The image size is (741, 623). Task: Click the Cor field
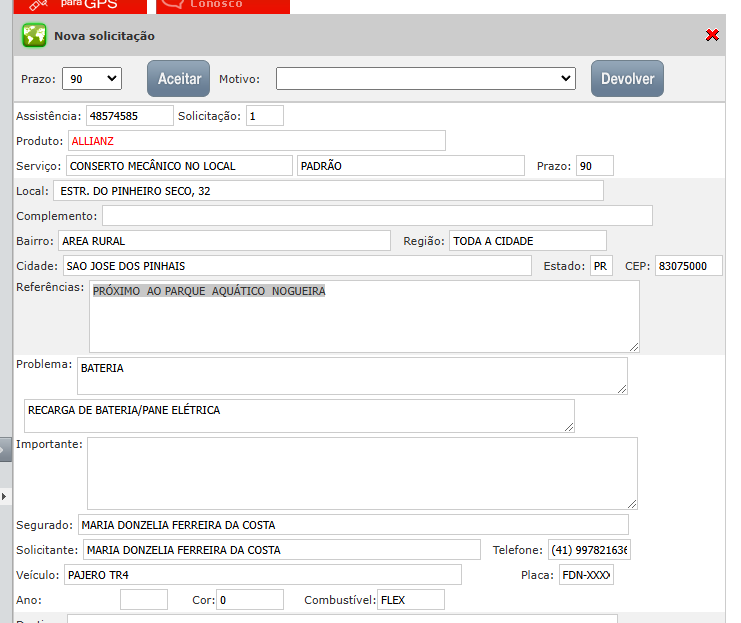[x=250, y=600]
